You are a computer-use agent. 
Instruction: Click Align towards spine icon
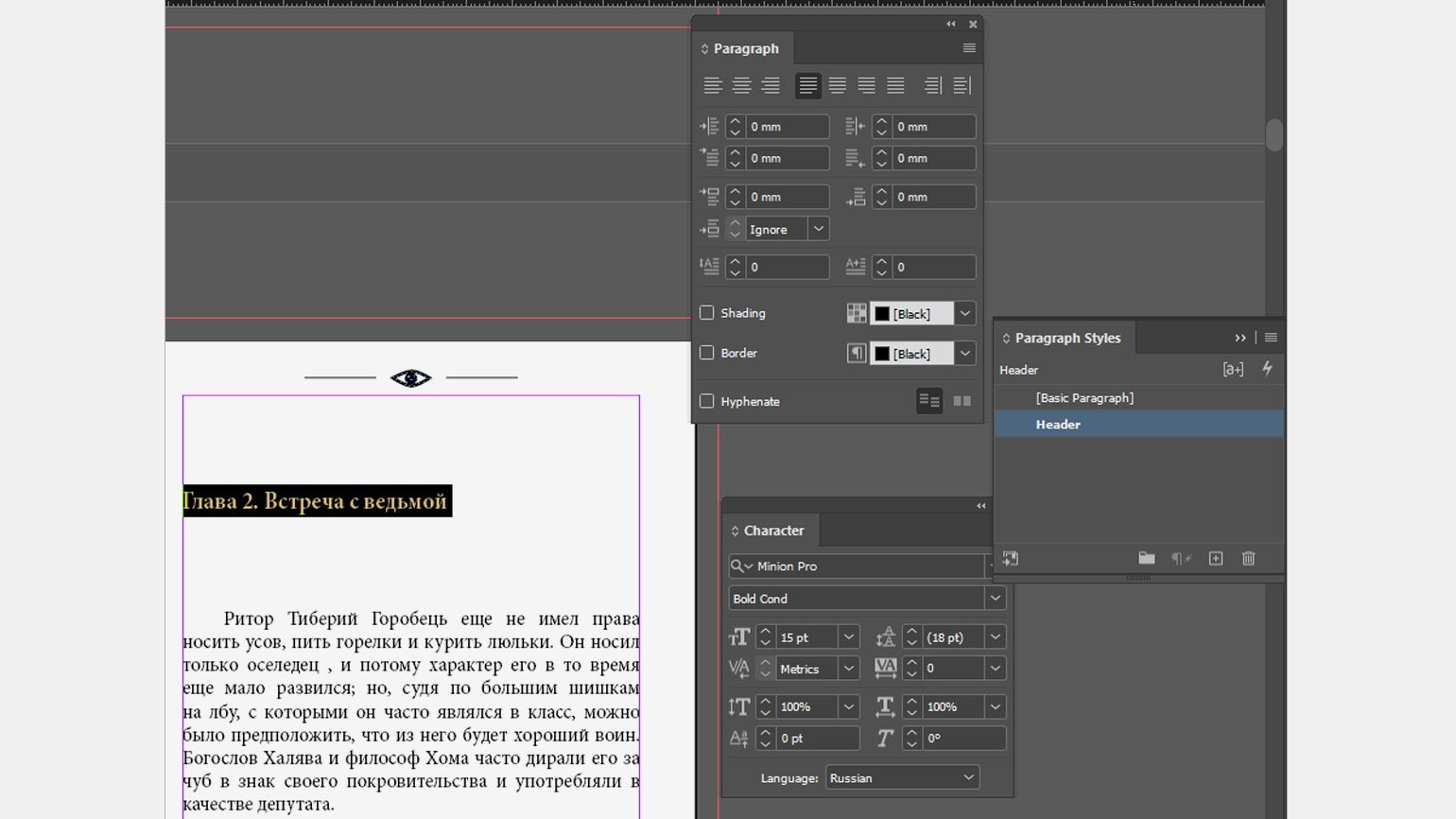click(x=932, y=86)
